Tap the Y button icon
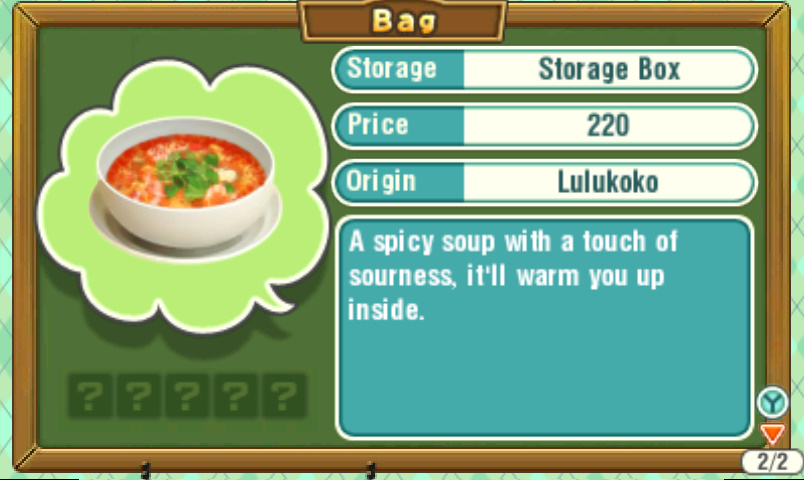The image size is (804, 480). [772, 402]
